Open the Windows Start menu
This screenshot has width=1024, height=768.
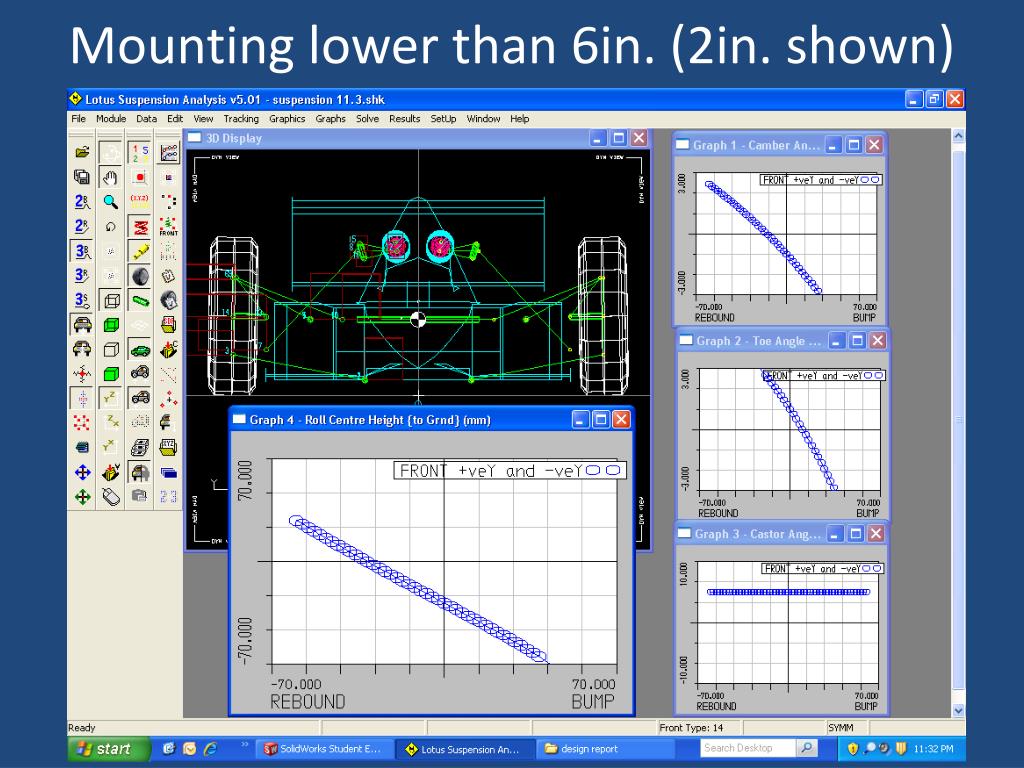pyautogui.click(x=108, y=749)
